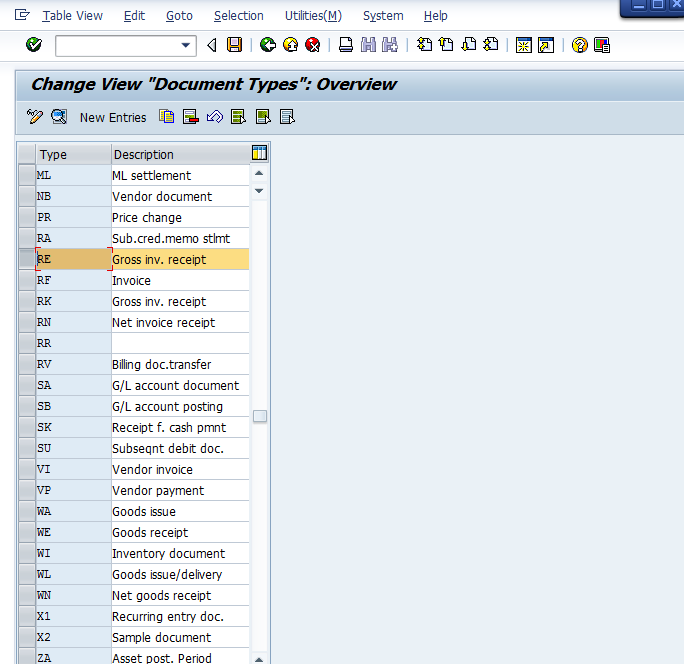Click the Print icon
The height and width of the screenshot is (665, 684).
346,45
